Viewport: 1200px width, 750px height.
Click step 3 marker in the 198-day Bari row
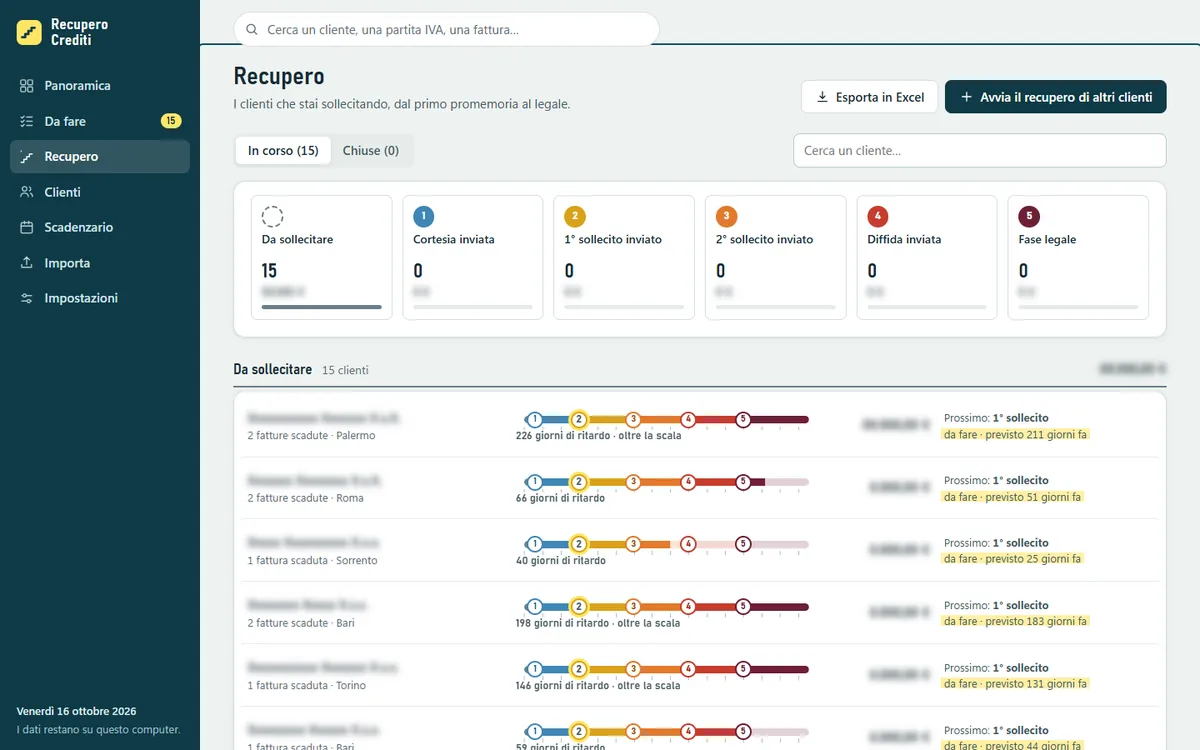click(633, 607)
